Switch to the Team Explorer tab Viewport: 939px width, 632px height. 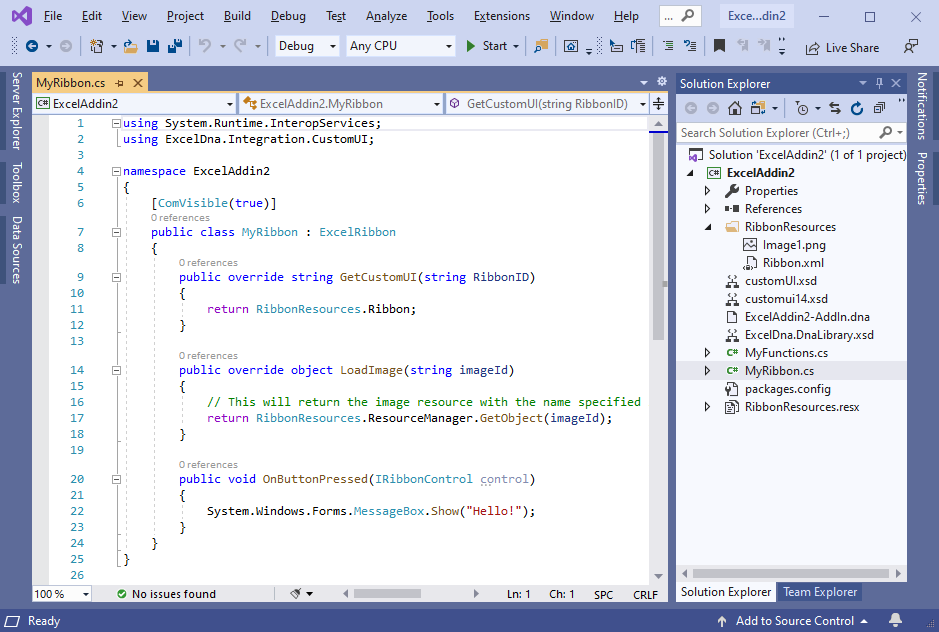820,592
